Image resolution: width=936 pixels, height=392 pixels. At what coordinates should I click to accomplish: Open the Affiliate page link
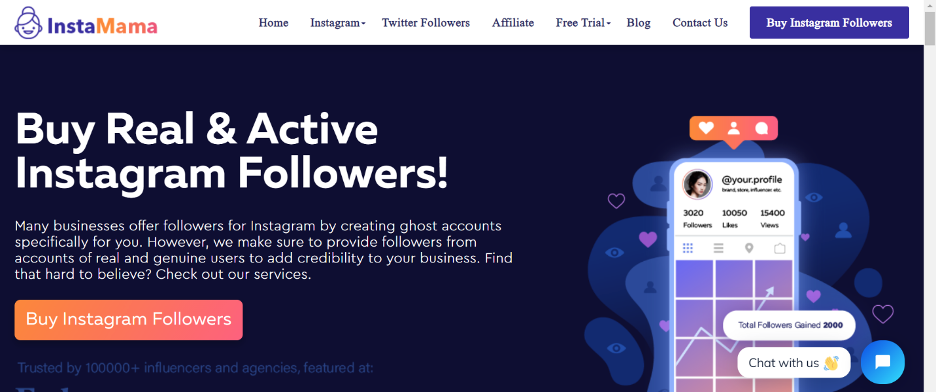click(513, 23)
